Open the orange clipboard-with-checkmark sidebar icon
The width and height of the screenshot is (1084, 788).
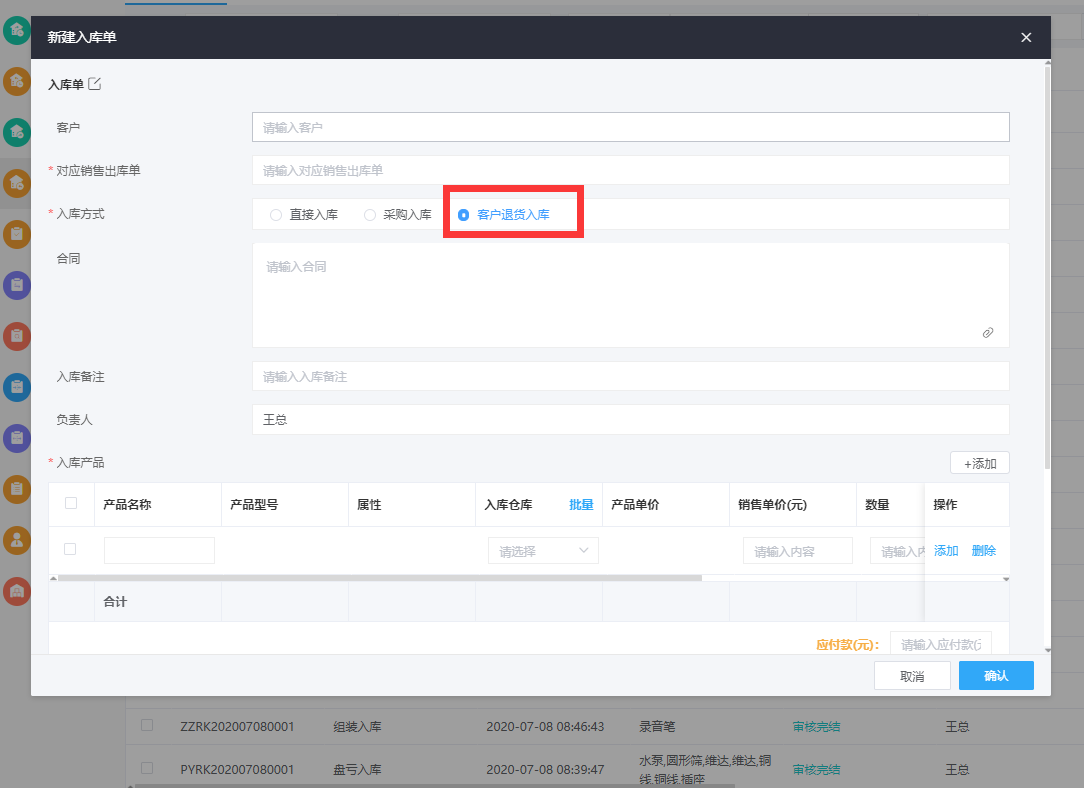[x=17, y=234]
